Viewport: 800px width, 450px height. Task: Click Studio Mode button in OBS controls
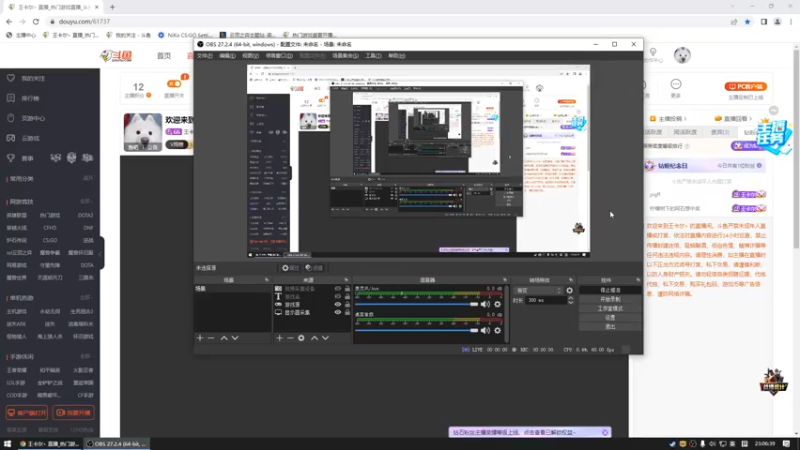pos(610,309)
